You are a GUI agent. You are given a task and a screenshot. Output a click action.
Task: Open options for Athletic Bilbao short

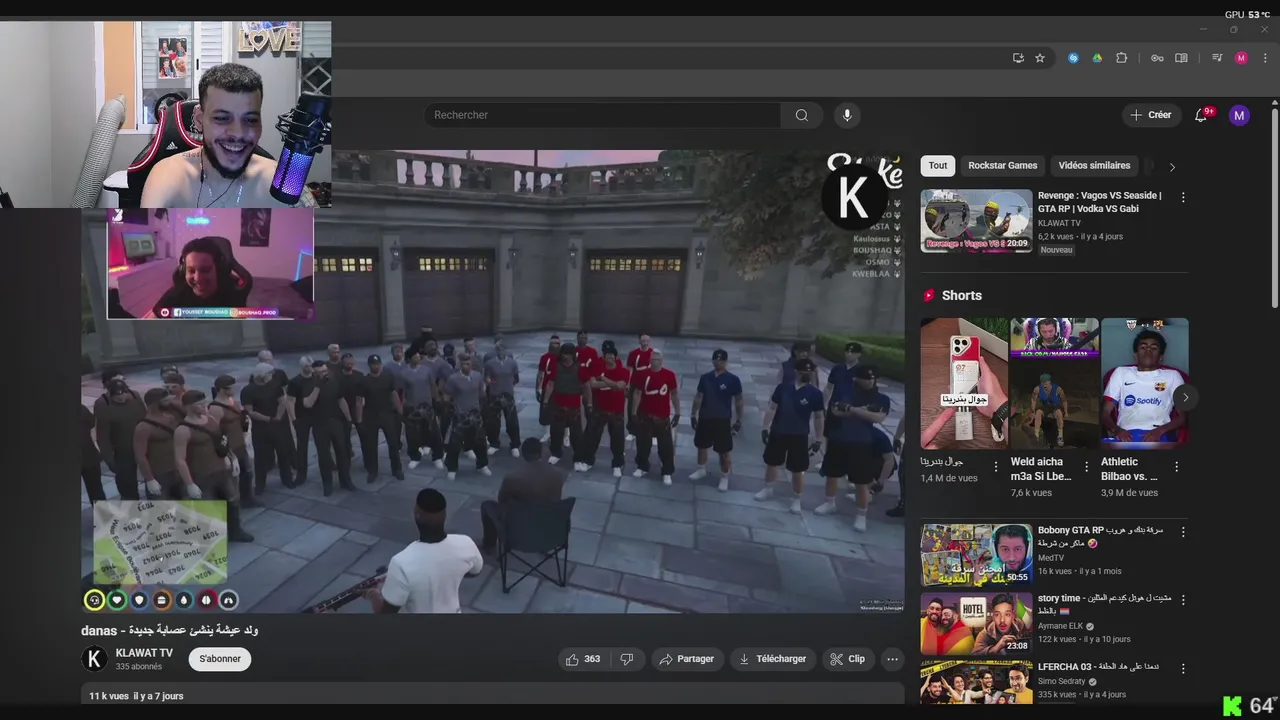coord(1176,467)
